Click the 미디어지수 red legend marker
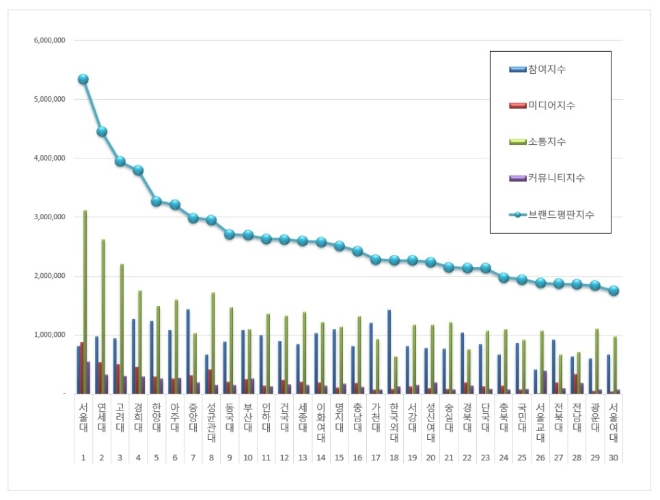The image size is (660, 500). [x=518, y=105]
